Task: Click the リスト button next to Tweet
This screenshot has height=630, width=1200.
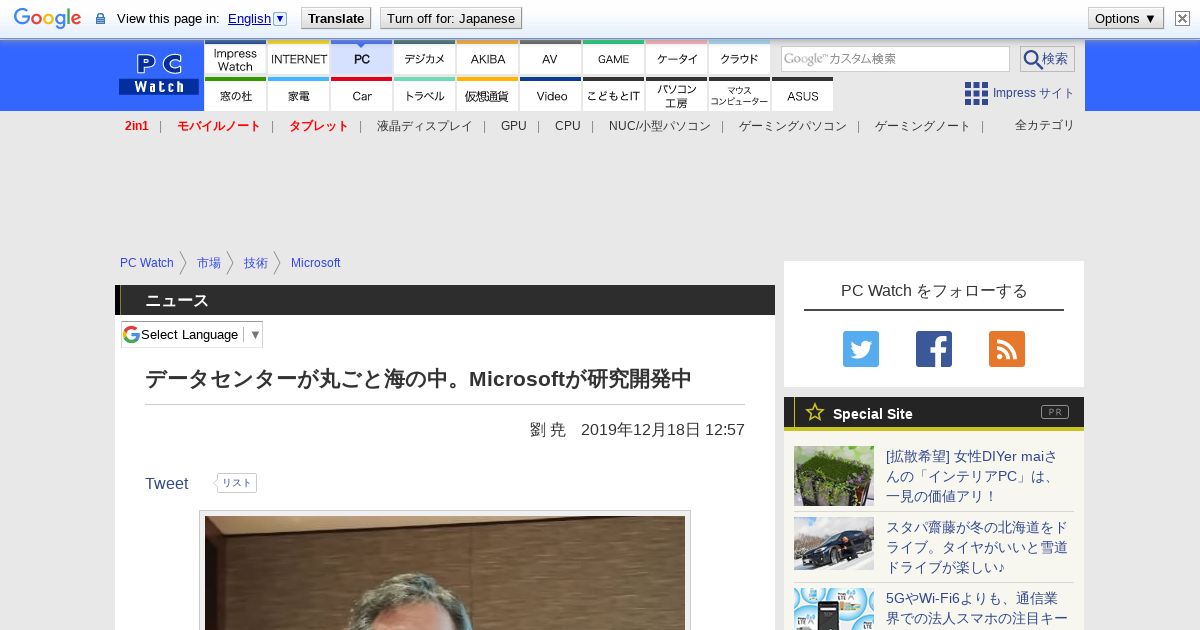Action: coord(236,483)
